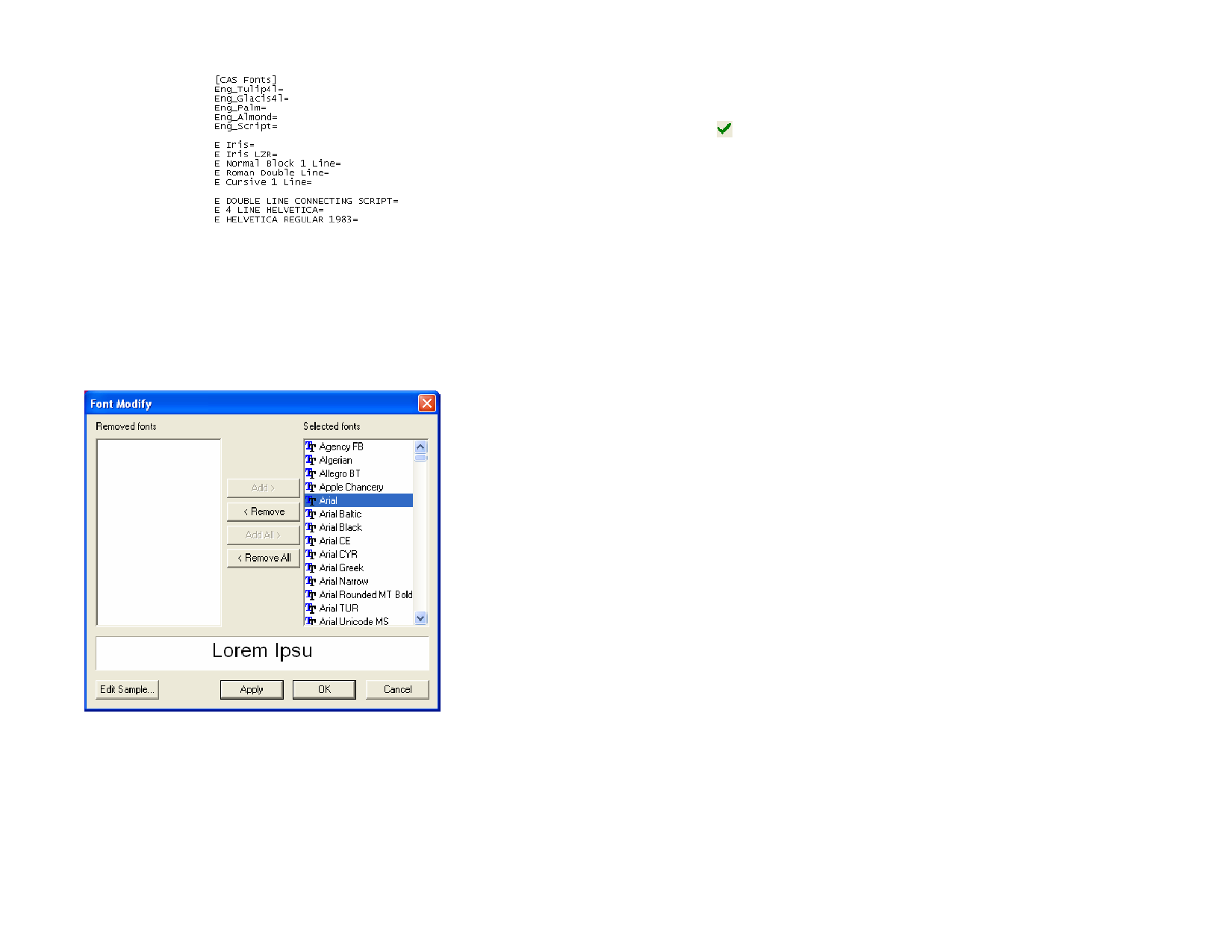
Task: Click the TrueType icon beside Arial Black
Action: (x=311, y=527)
